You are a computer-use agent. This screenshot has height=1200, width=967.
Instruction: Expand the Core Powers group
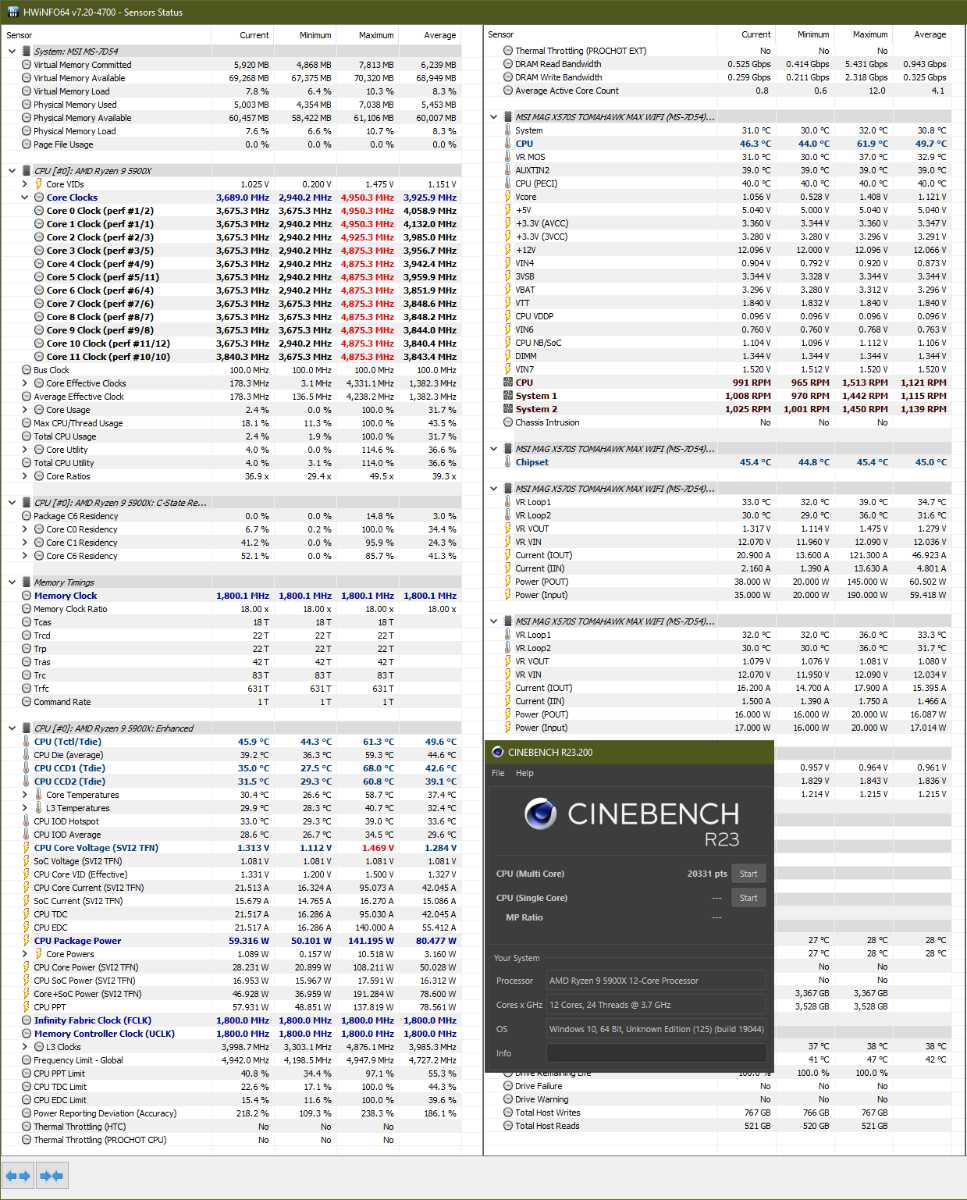[x=25, y=954]
